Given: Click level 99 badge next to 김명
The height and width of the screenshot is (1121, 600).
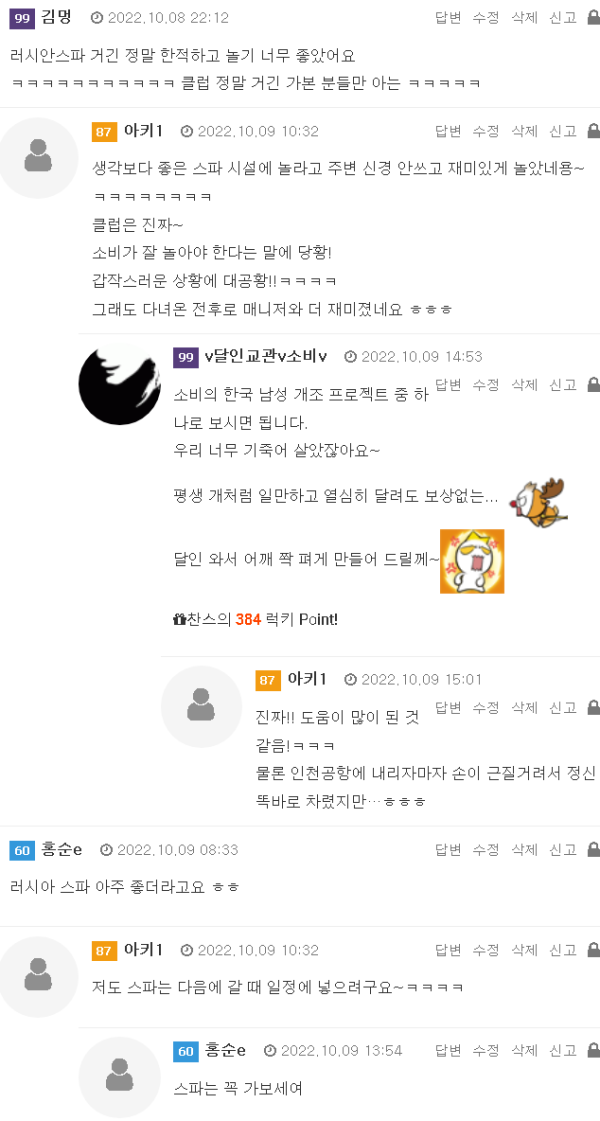Looking at the screenshot, I should [x=22, y=19].
